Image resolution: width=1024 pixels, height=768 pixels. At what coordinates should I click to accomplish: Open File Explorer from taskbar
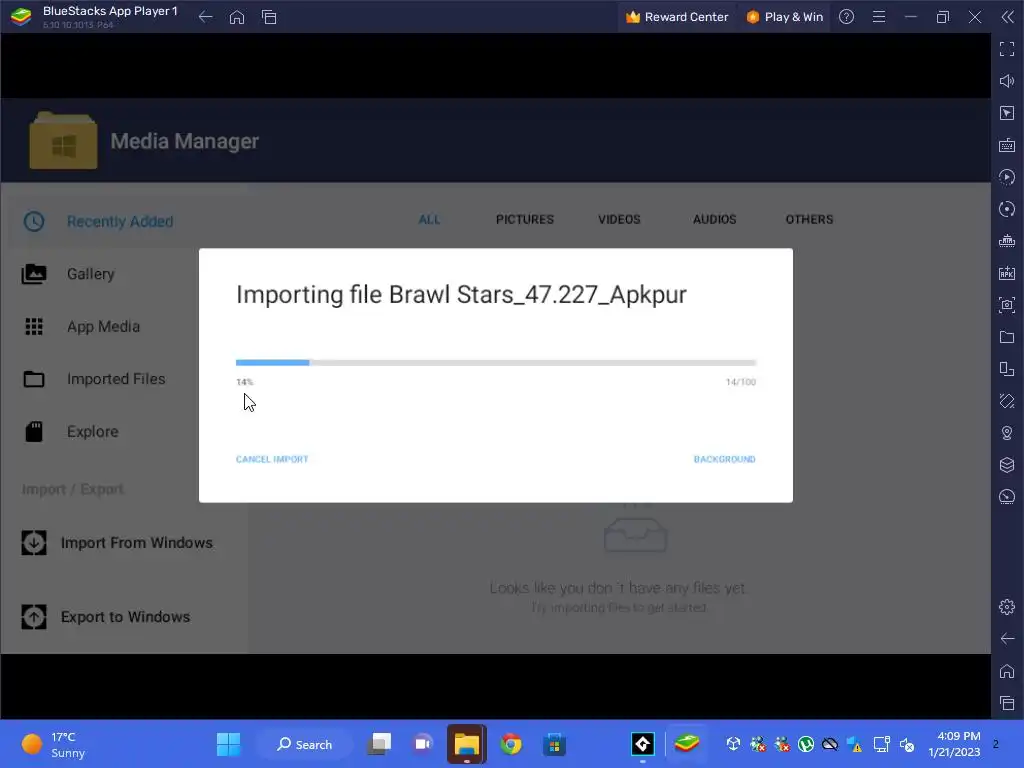click(466, 744)
